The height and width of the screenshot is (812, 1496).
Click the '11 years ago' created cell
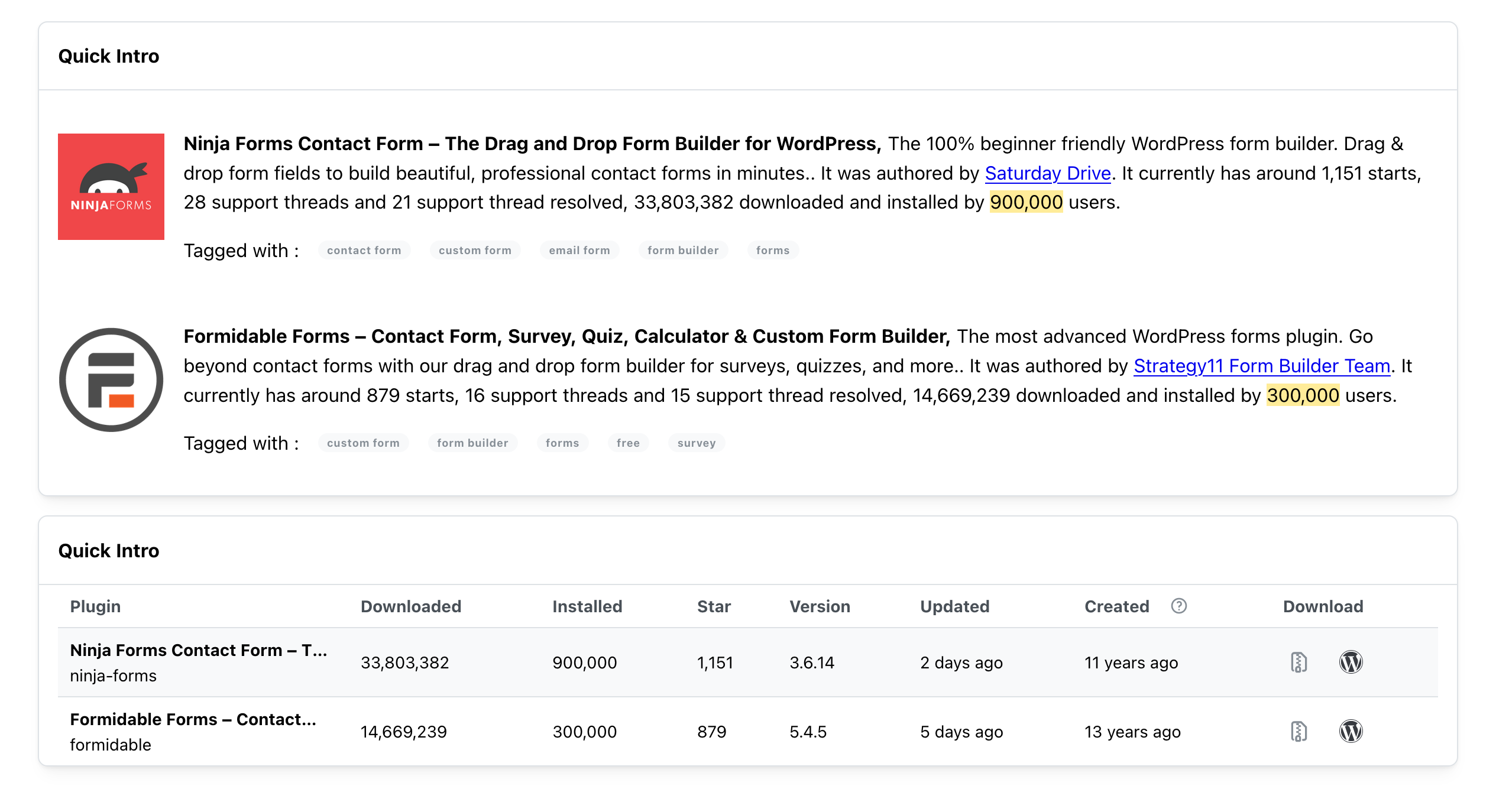[x=1131, y=662]
